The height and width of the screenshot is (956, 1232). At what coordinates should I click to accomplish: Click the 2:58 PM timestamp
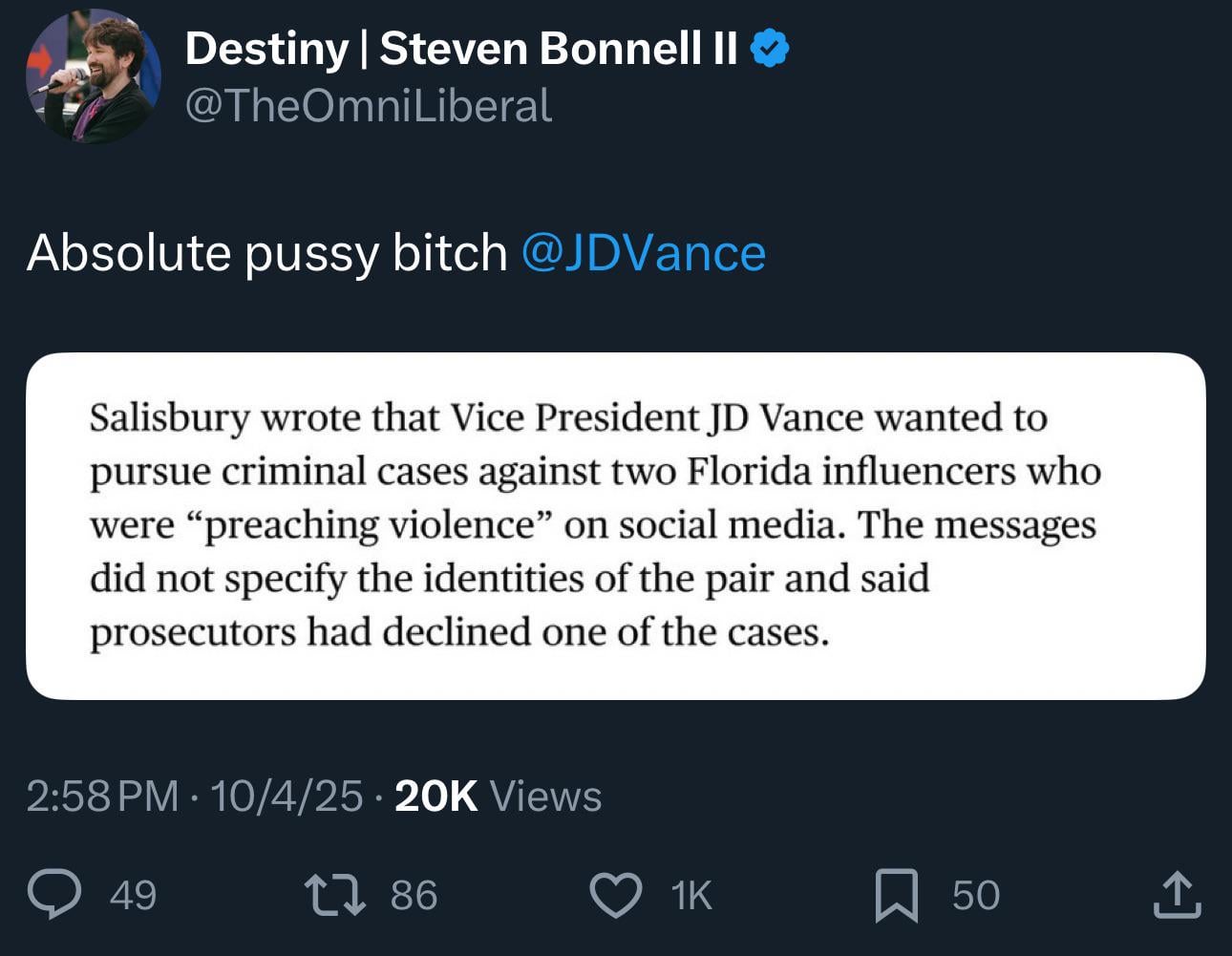coord(102,796)
